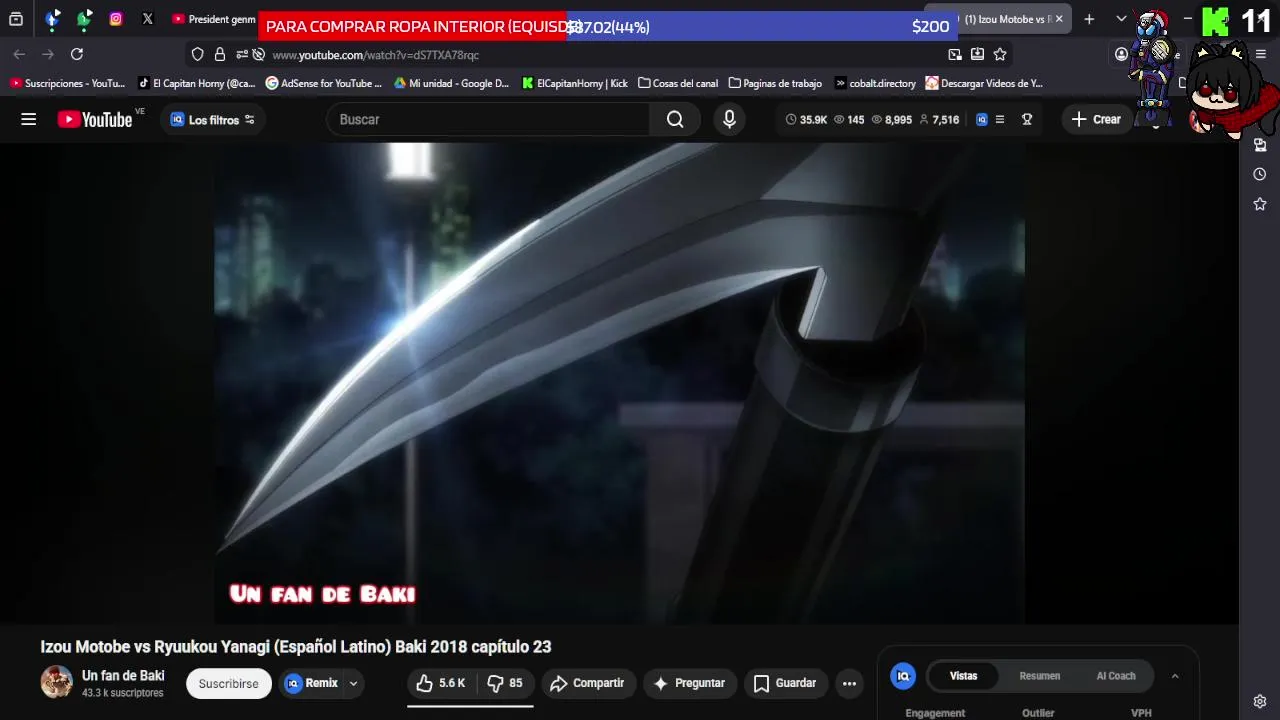Open the ElCapitanHorny | Kick bookmark
The height and width of the screenshot is (720, 1280).
tap(575, 83)
